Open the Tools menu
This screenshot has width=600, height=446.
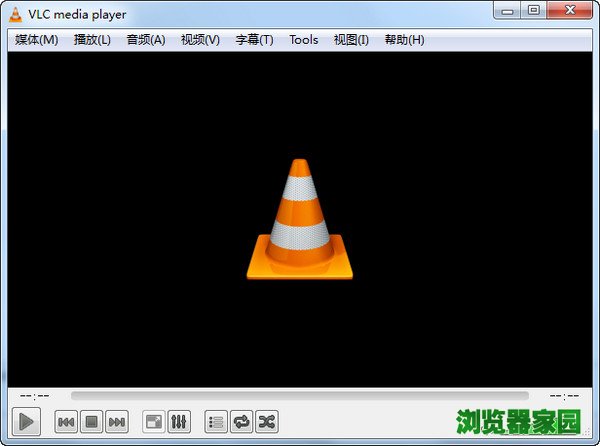[303, 40]
